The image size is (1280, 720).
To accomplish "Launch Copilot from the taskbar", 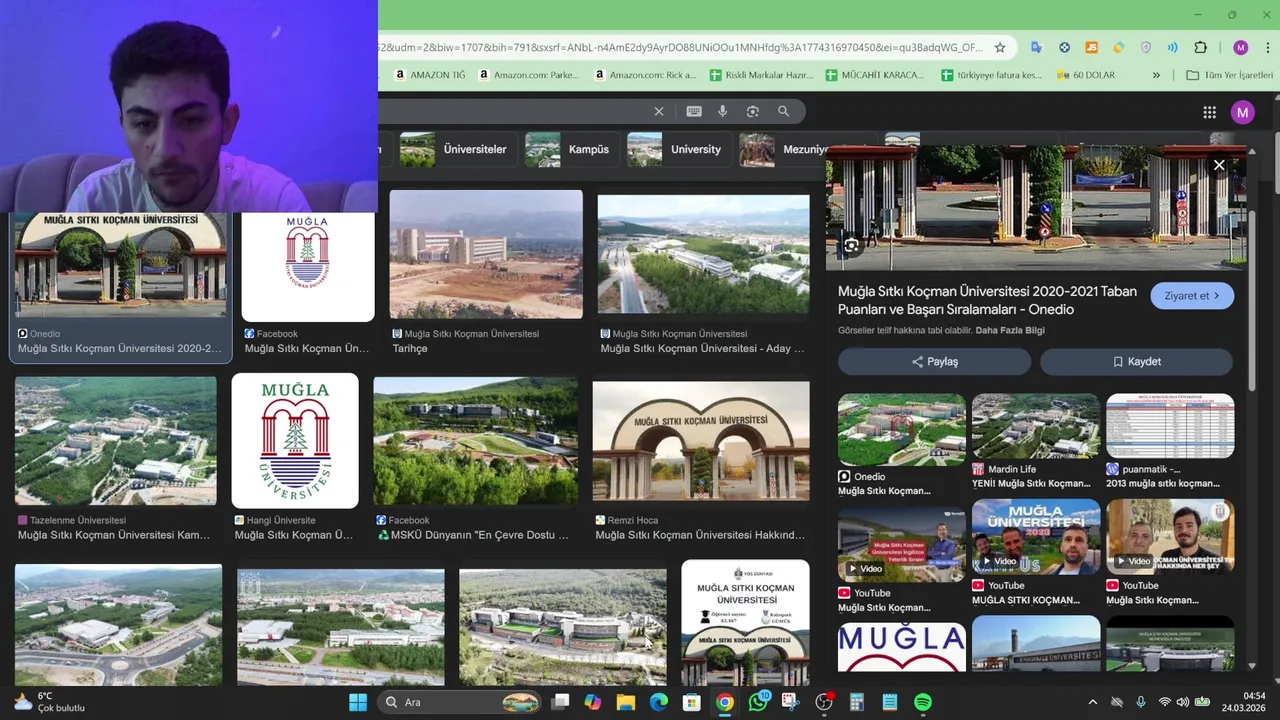I will 593,702.
